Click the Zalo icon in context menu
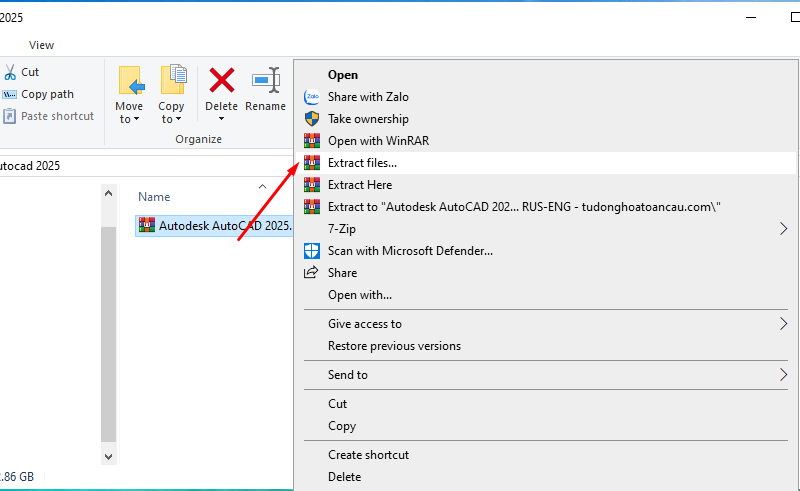 [312, 96]
